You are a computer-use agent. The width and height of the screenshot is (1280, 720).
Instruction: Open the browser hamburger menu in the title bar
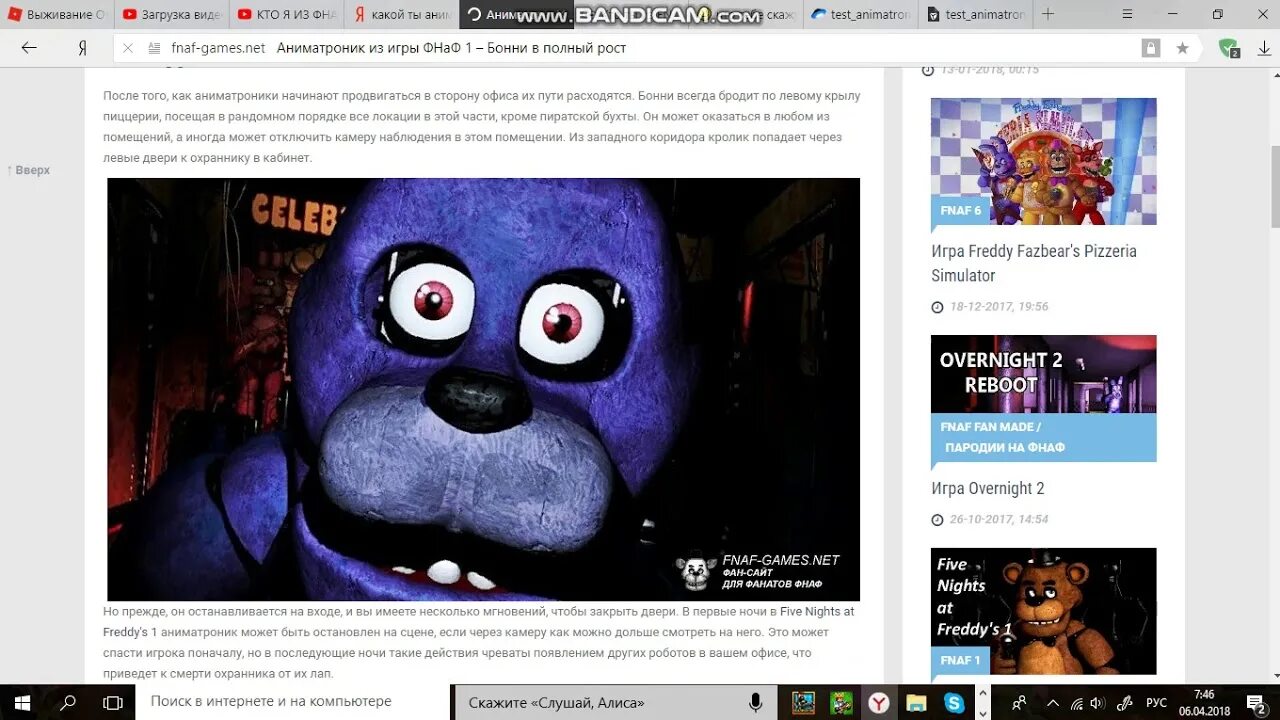(1127, 14)
